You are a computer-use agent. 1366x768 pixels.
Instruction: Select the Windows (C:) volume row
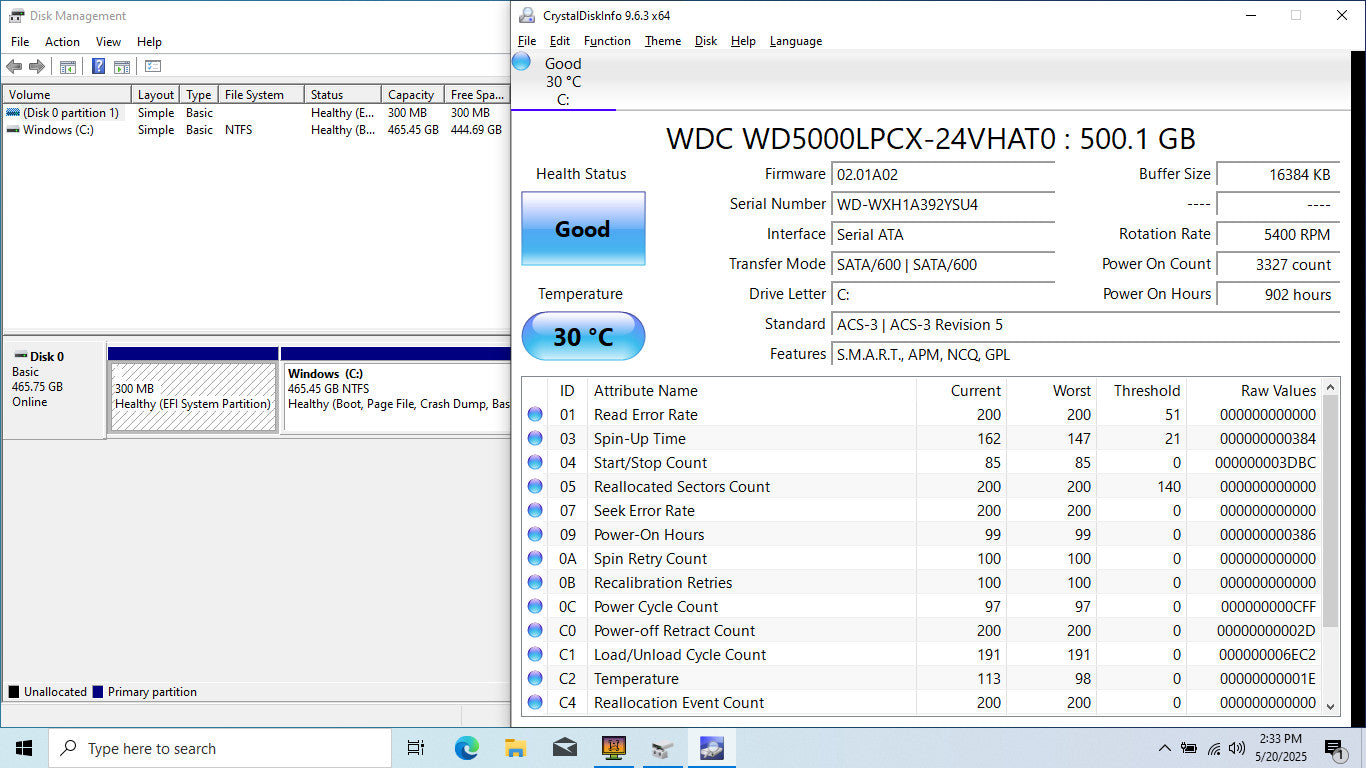60,130
